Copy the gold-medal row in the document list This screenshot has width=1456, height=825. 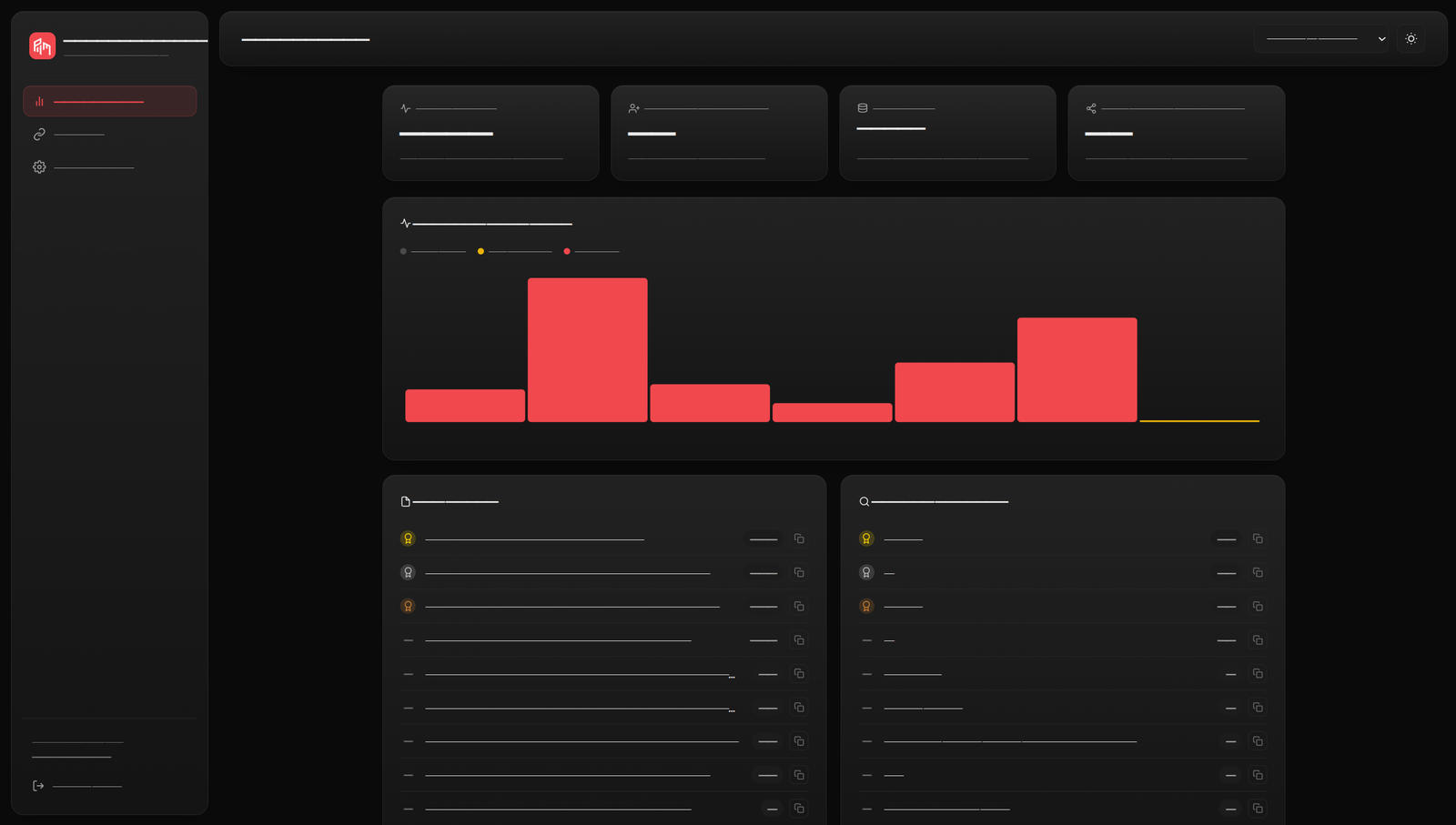pyautogui.click(x=799, y=538)
